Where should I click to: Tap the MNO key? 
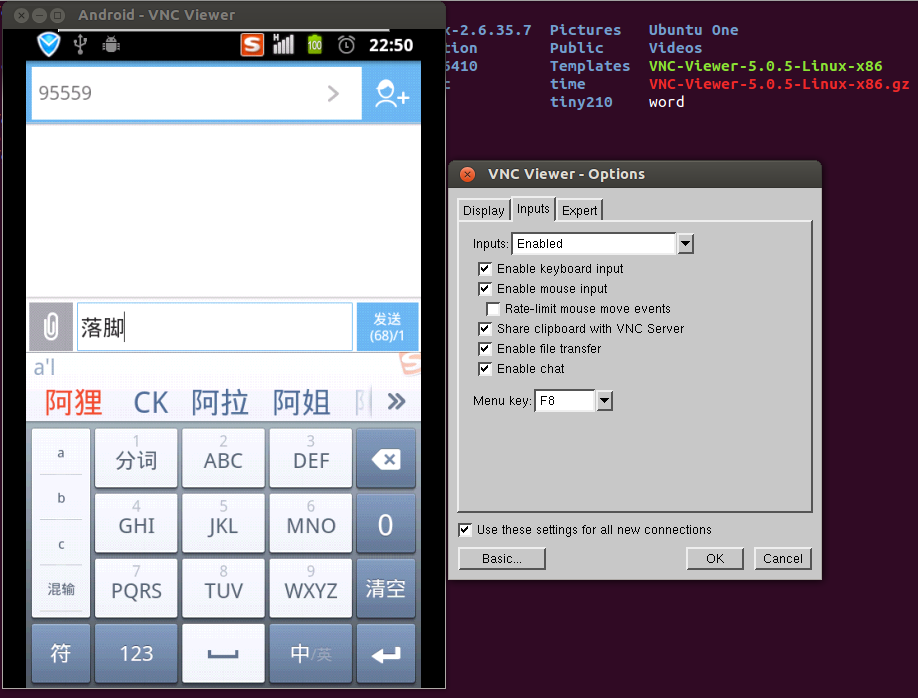click(x=310, y=524)
